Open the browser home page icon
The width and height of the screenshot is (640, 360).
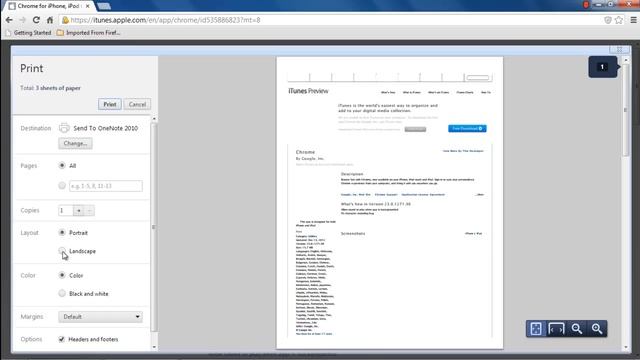pos(50,20)
